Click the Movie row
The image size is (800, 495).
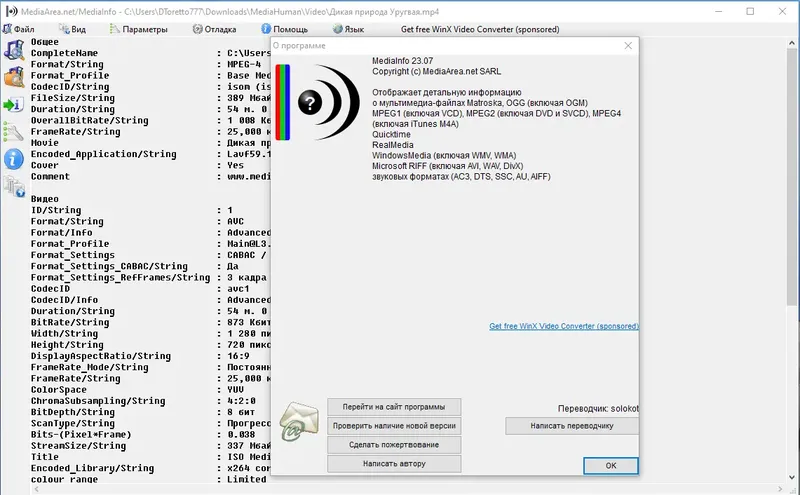click(151, 143)
